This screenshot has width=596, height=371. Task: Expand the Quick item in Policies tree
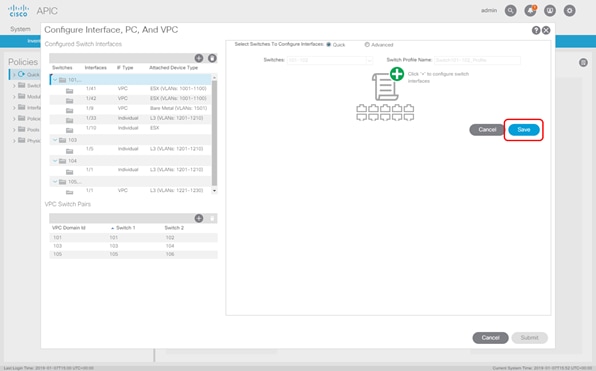(14, 75)
